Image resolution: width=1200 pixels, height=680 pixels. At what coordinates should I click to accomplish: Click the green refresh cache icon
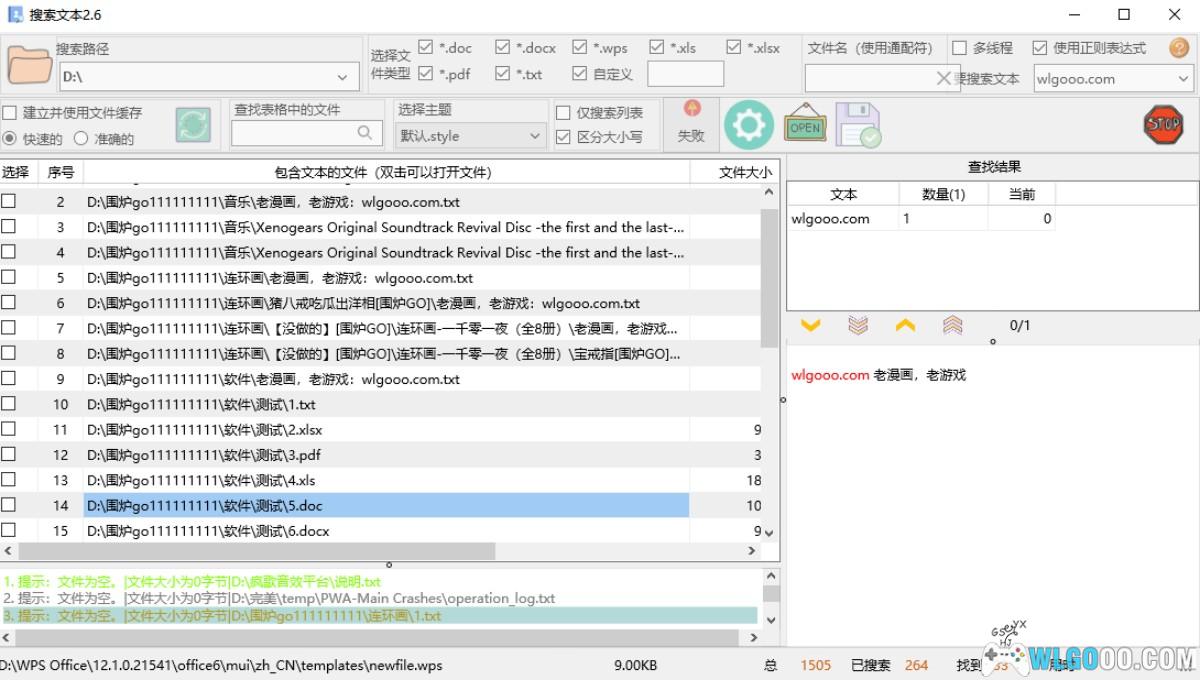click(x=193, y=125)
